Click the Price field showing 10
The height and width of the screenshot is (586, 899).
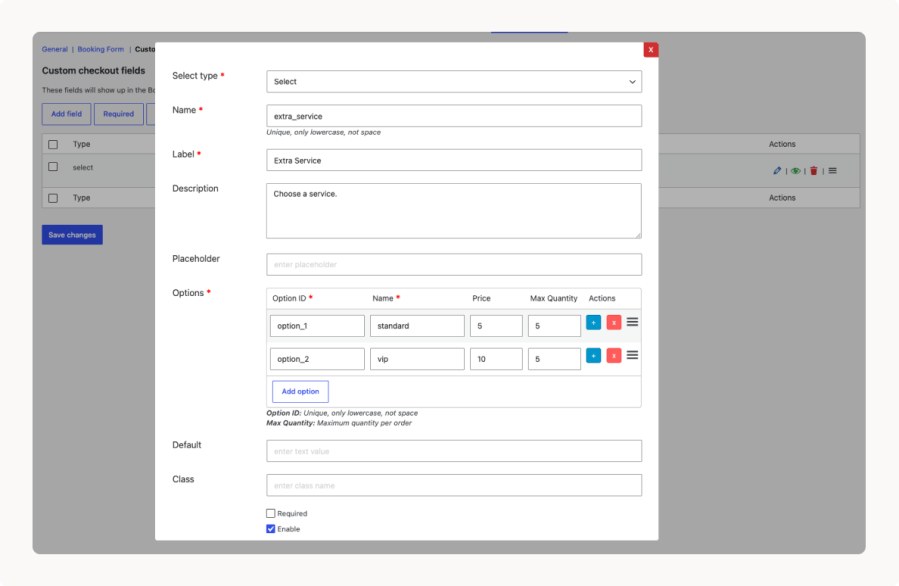(496, 359)
